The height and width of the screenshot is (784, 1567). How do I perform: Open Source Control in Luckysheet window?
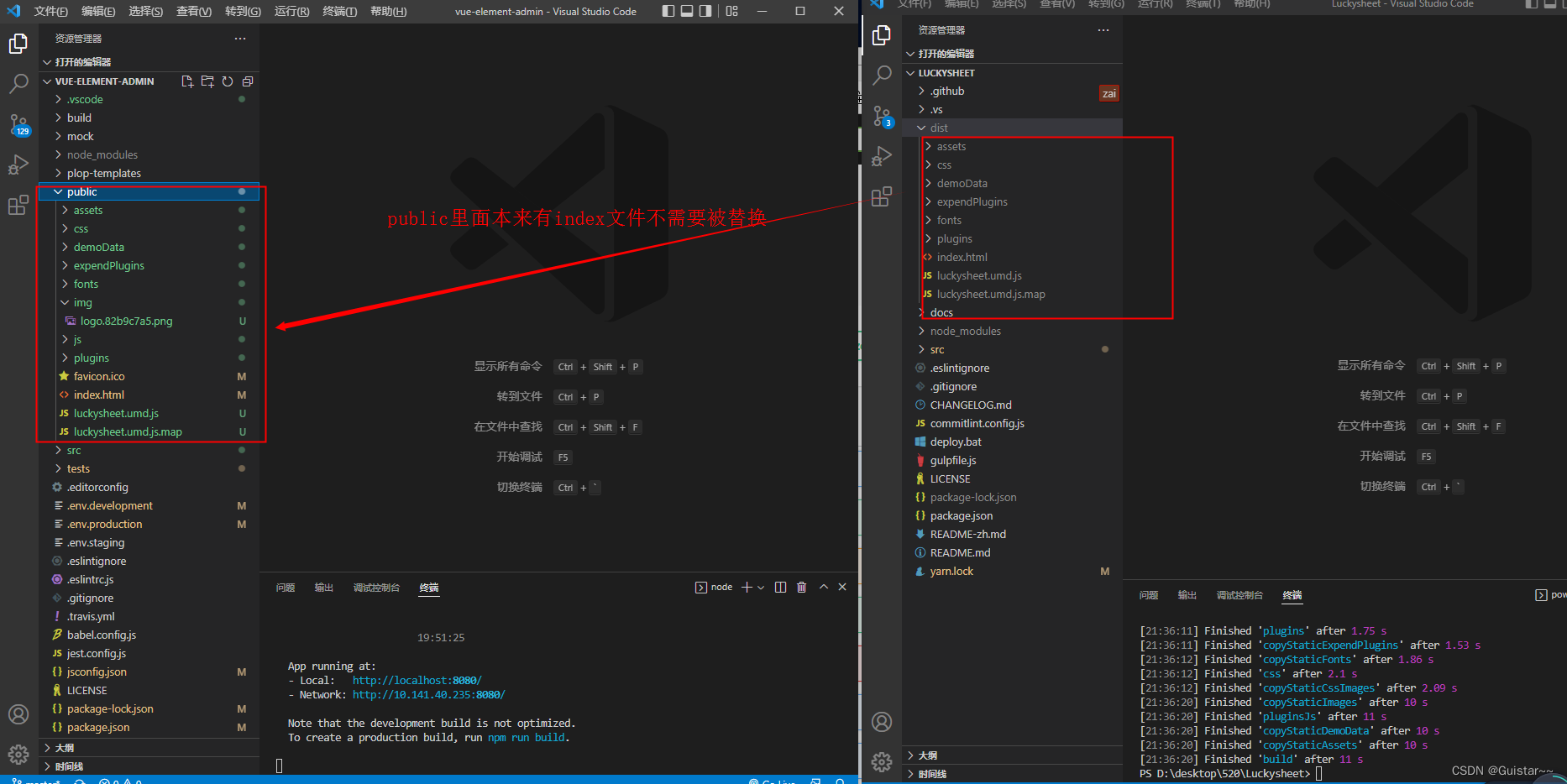(x=882, y=116)
